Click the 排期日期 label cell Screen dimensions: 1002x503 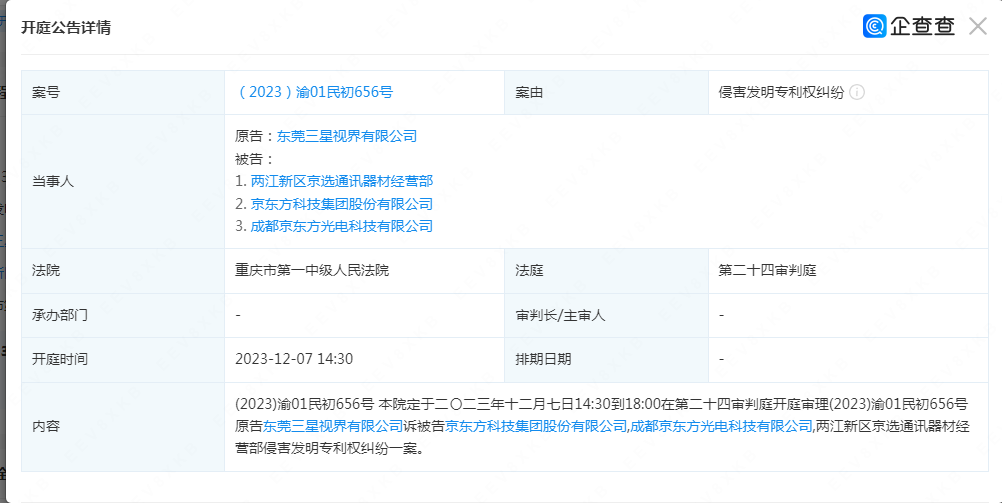(606, 360)
